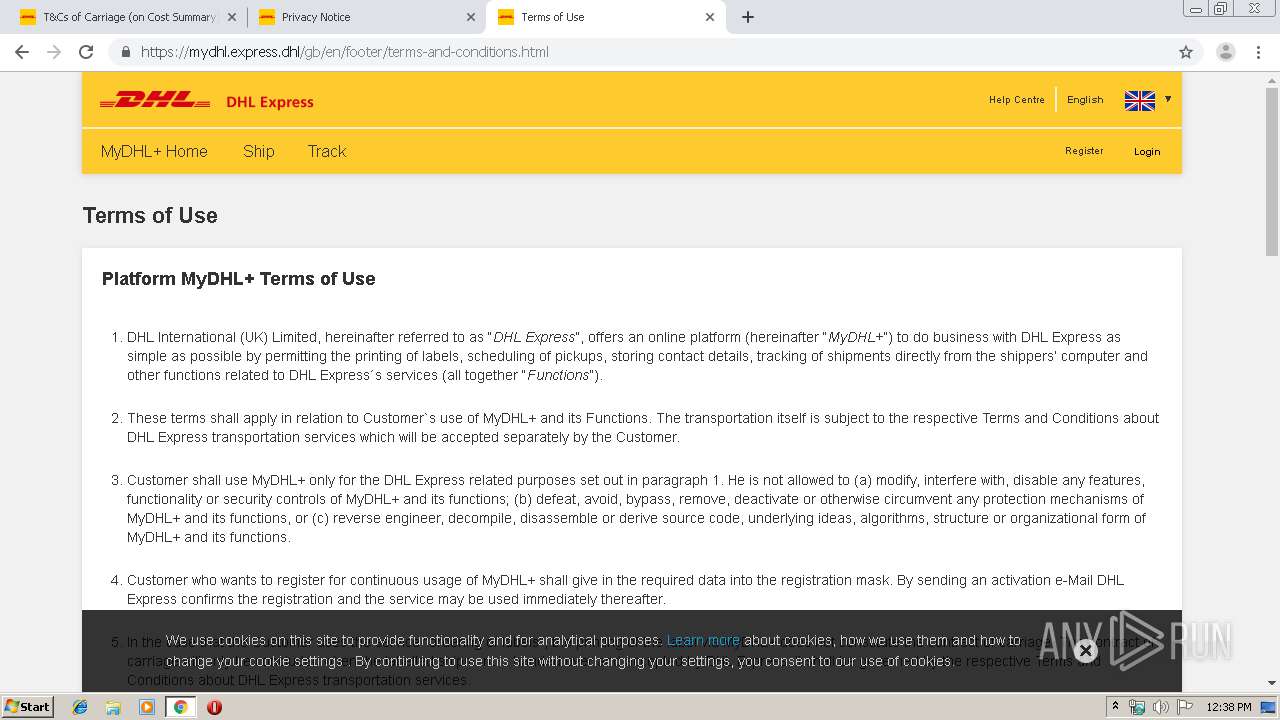Launch Internet Explorer from the taskbar
The width and height of the screenshot is (1280, 720).
click(80, 707)
